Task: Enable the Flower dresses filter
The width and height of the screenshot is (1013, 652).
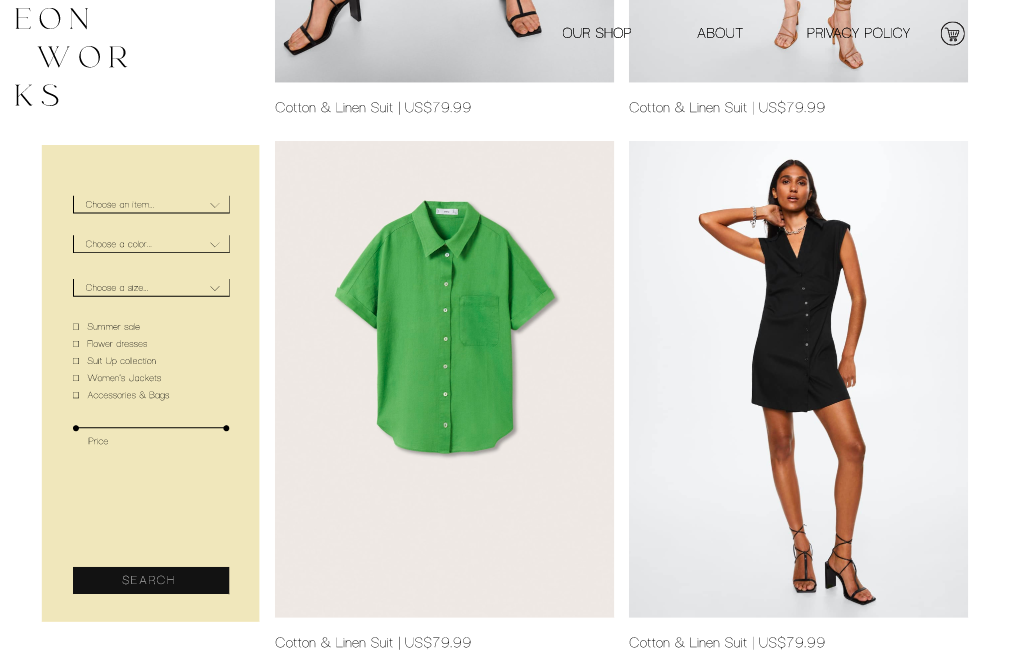Action: (x=76, y=344)
